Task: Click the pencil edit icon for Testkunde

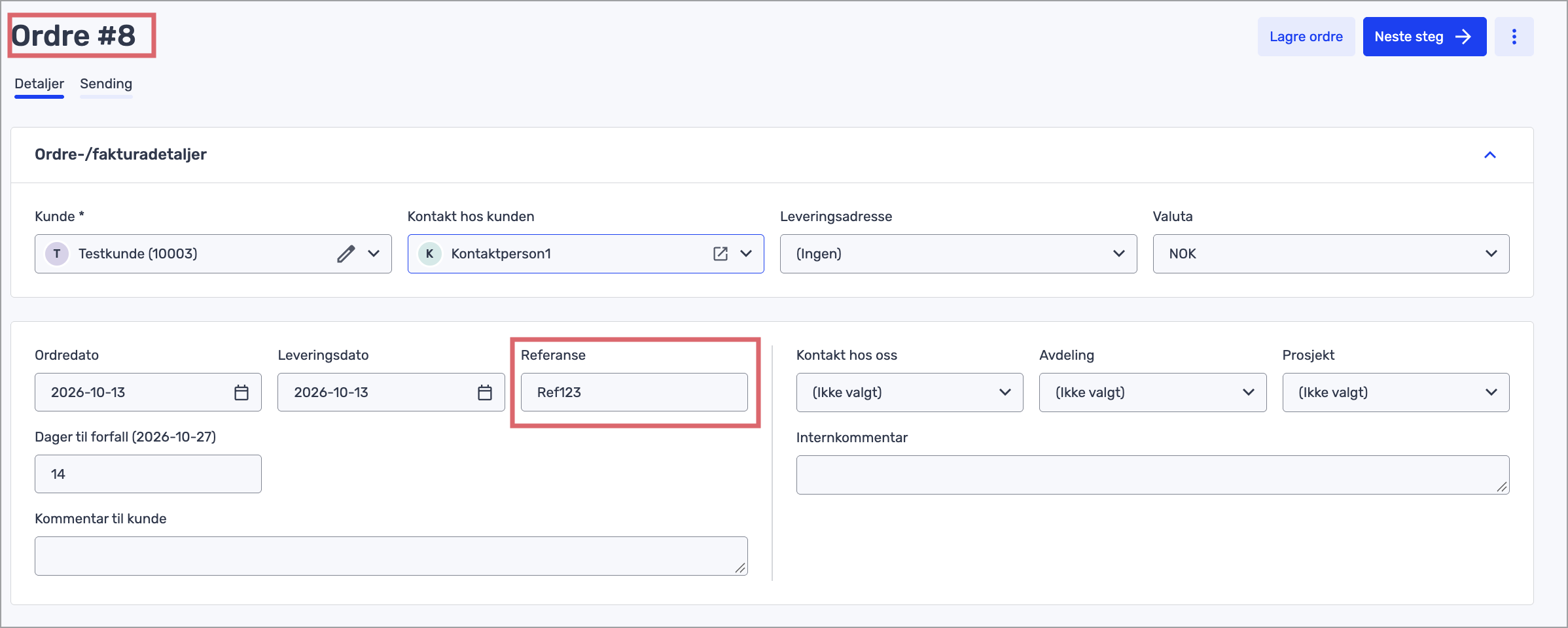Action: pos(346,254)
